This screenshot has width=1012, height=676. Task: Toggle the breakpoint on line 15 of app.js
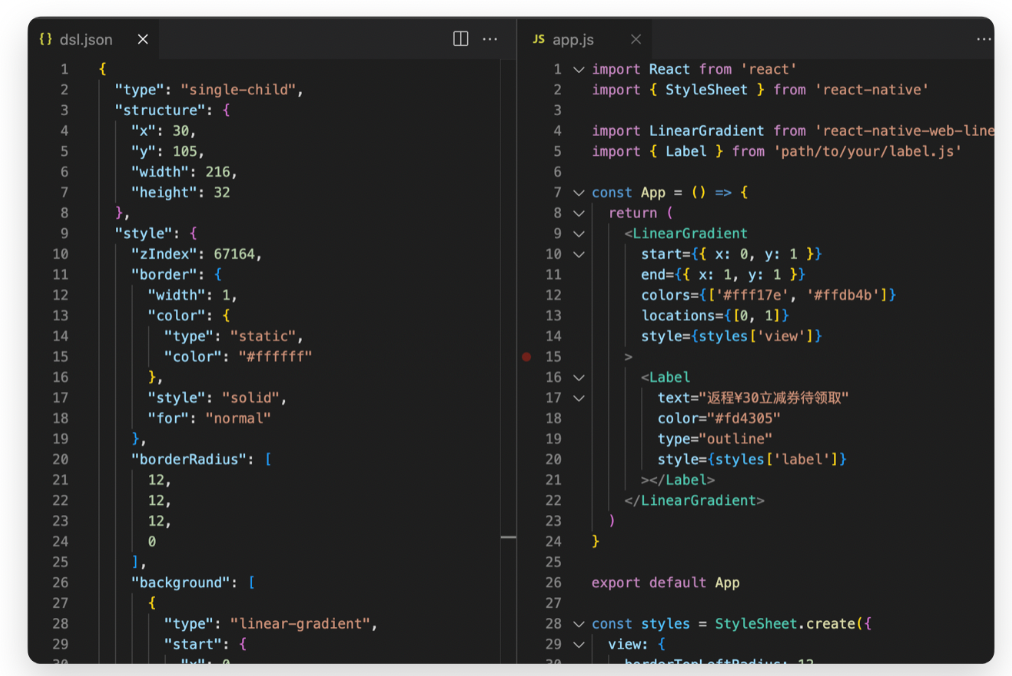[527, 356]
